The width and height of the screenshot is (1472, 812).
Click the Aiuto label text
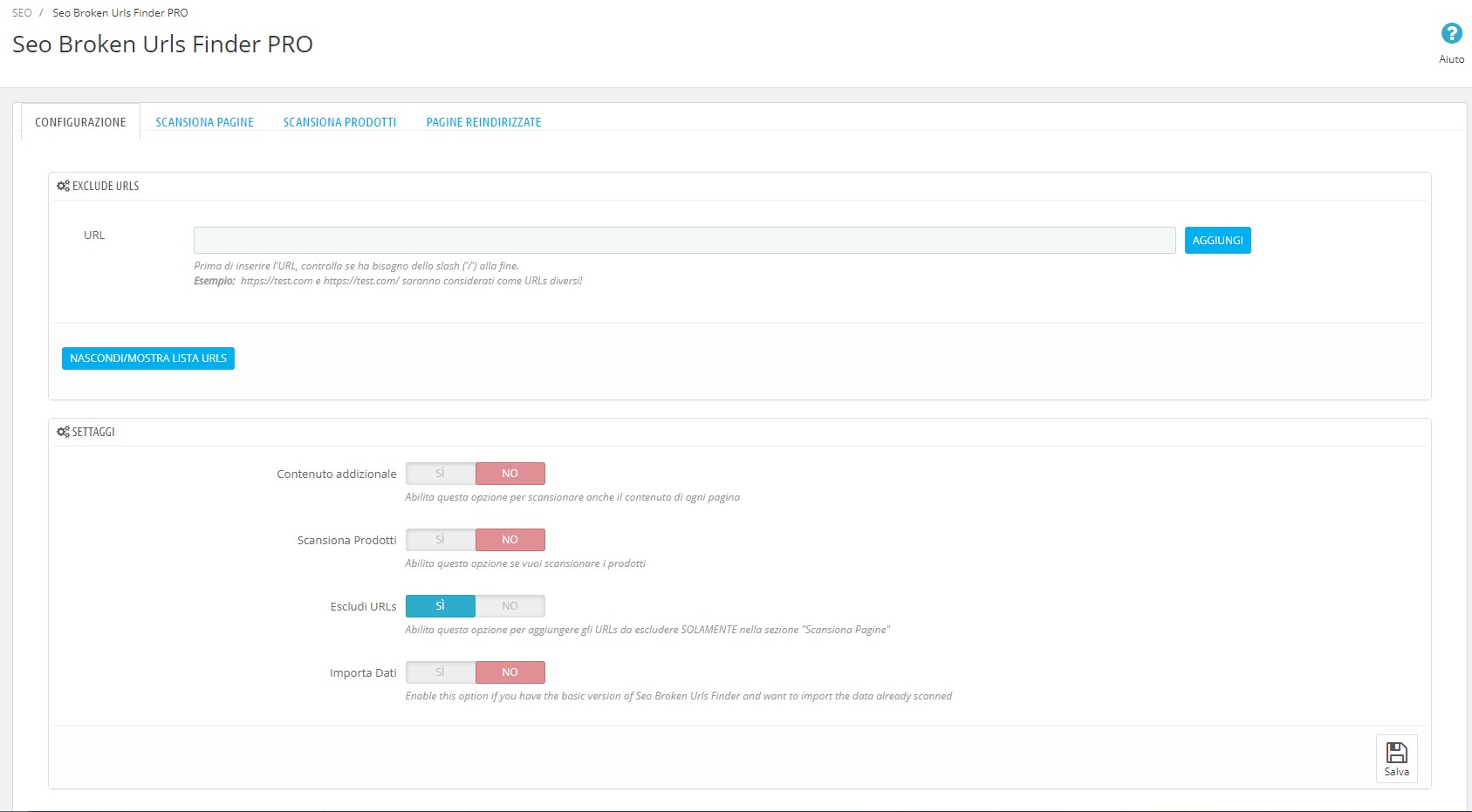(1451, 59)
